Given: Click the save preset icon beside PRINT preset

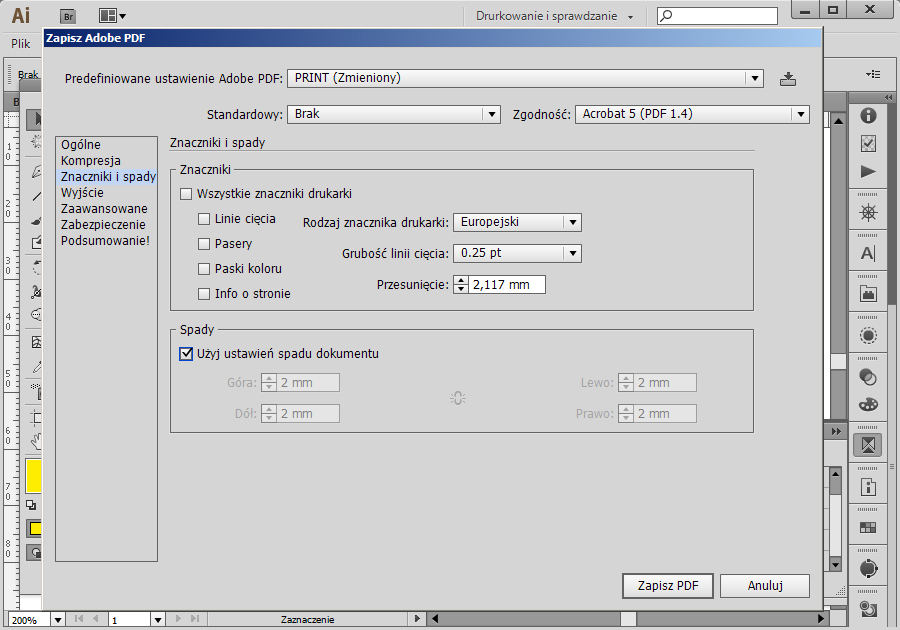Looking at the screenshot, I should [x=788, y=79].
